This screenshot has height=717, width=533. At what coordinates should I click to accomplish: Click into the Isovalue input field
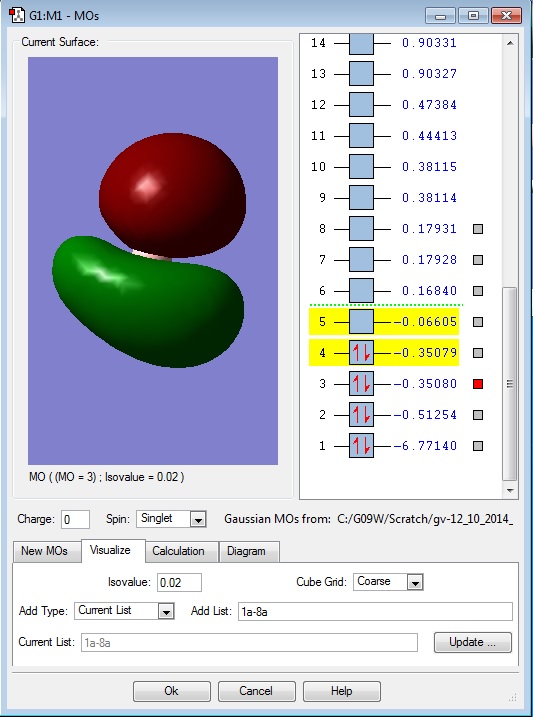(x=179, y=582)
